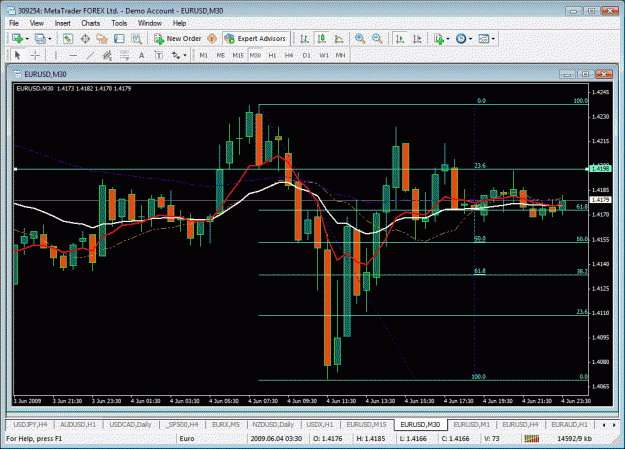
Task: Switch to the EURUSD,M1 chart tab
Action: point(472,425)
